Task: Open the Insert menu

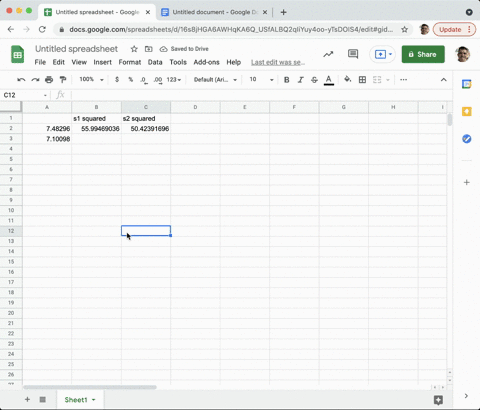Action: tap(102, 62)
